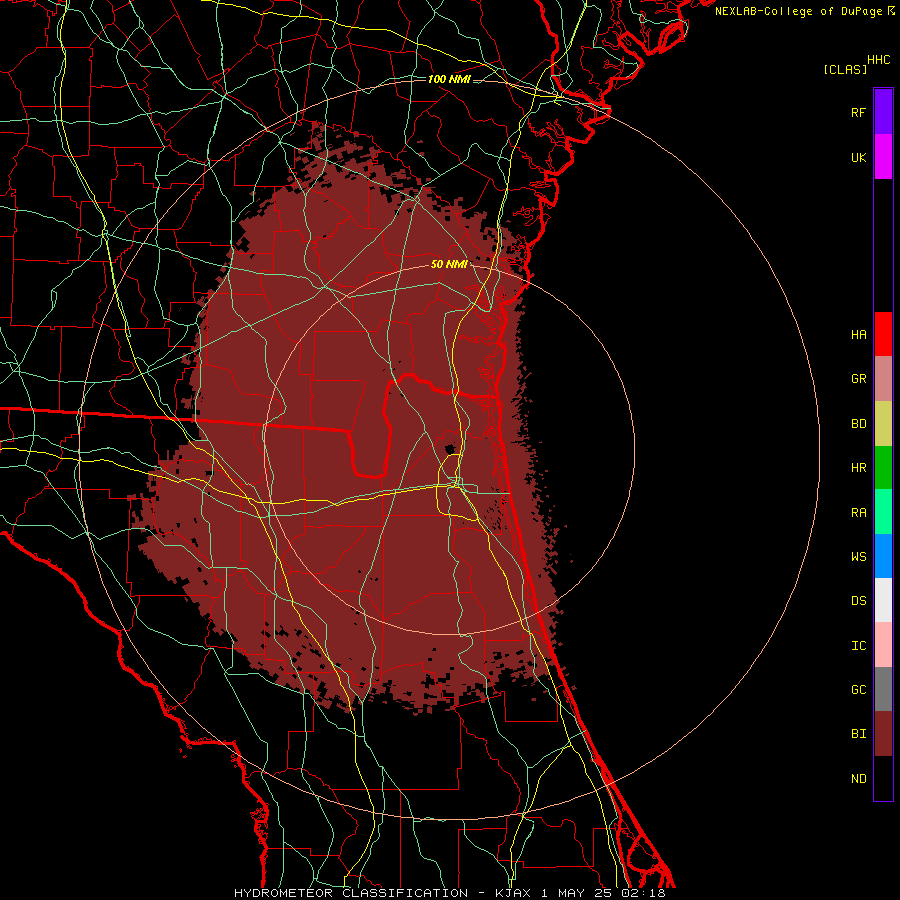Click the RA legend label

tap(858, 513)
